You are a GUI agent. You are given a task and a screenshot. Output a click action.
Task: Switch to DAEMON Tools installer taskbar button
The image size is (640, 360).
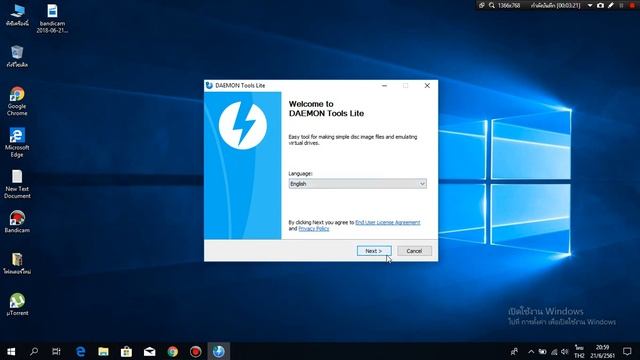(x=218, y=351)
